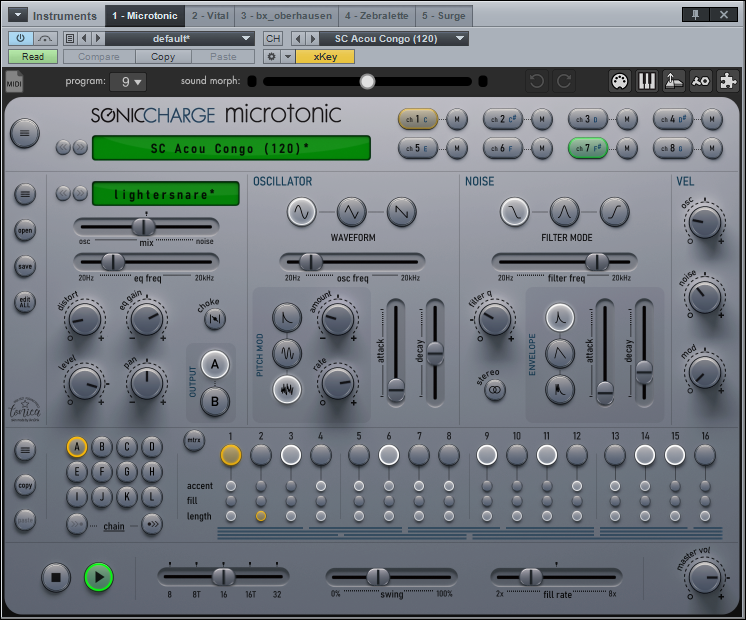Viewport: 746px width, 620px height.
Task: Mute drum channel 4
Action: point(712,119)
